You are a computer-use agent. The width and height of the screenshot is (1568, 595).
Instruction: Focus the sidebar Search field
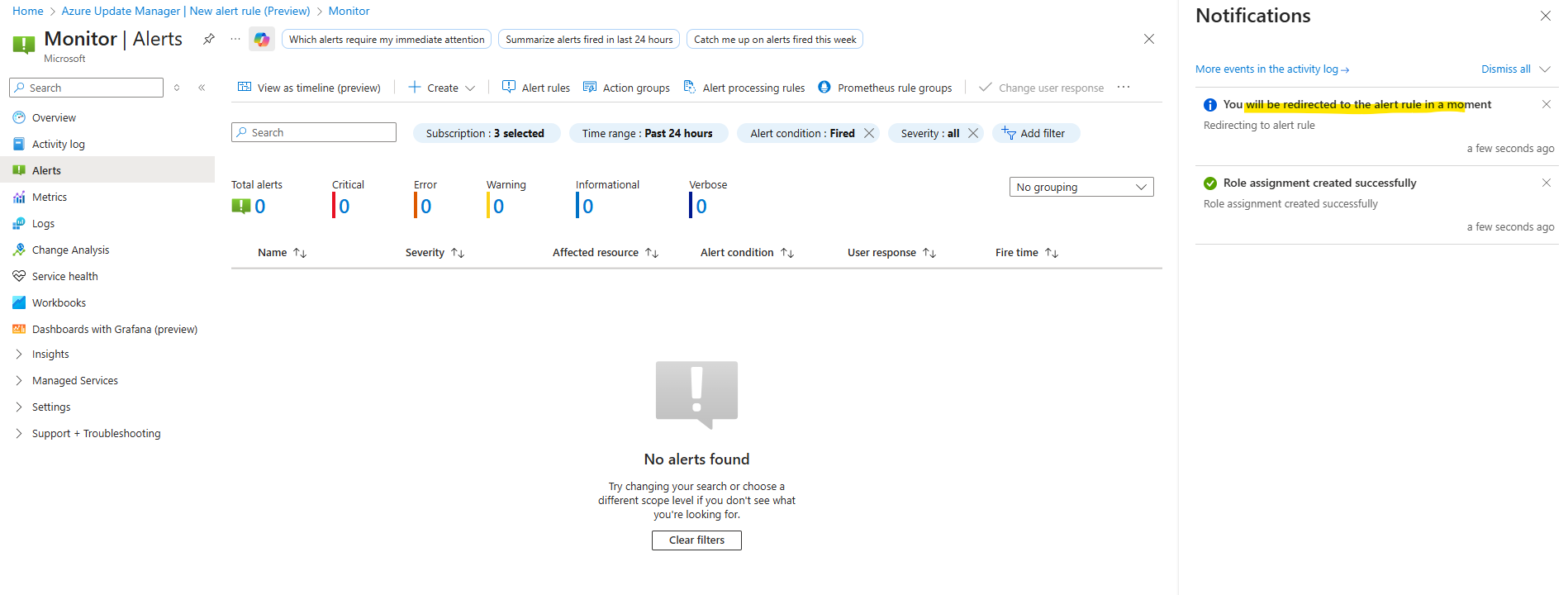click(86, 88)
